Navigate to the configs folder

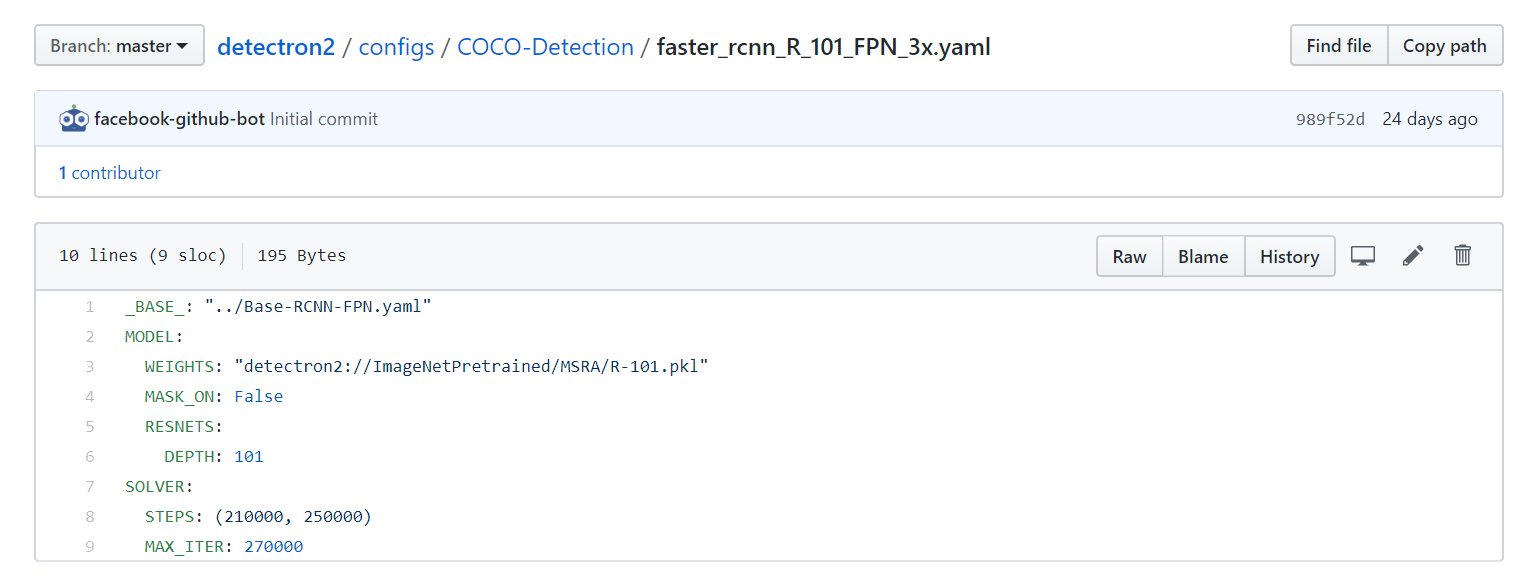point(396,46)
